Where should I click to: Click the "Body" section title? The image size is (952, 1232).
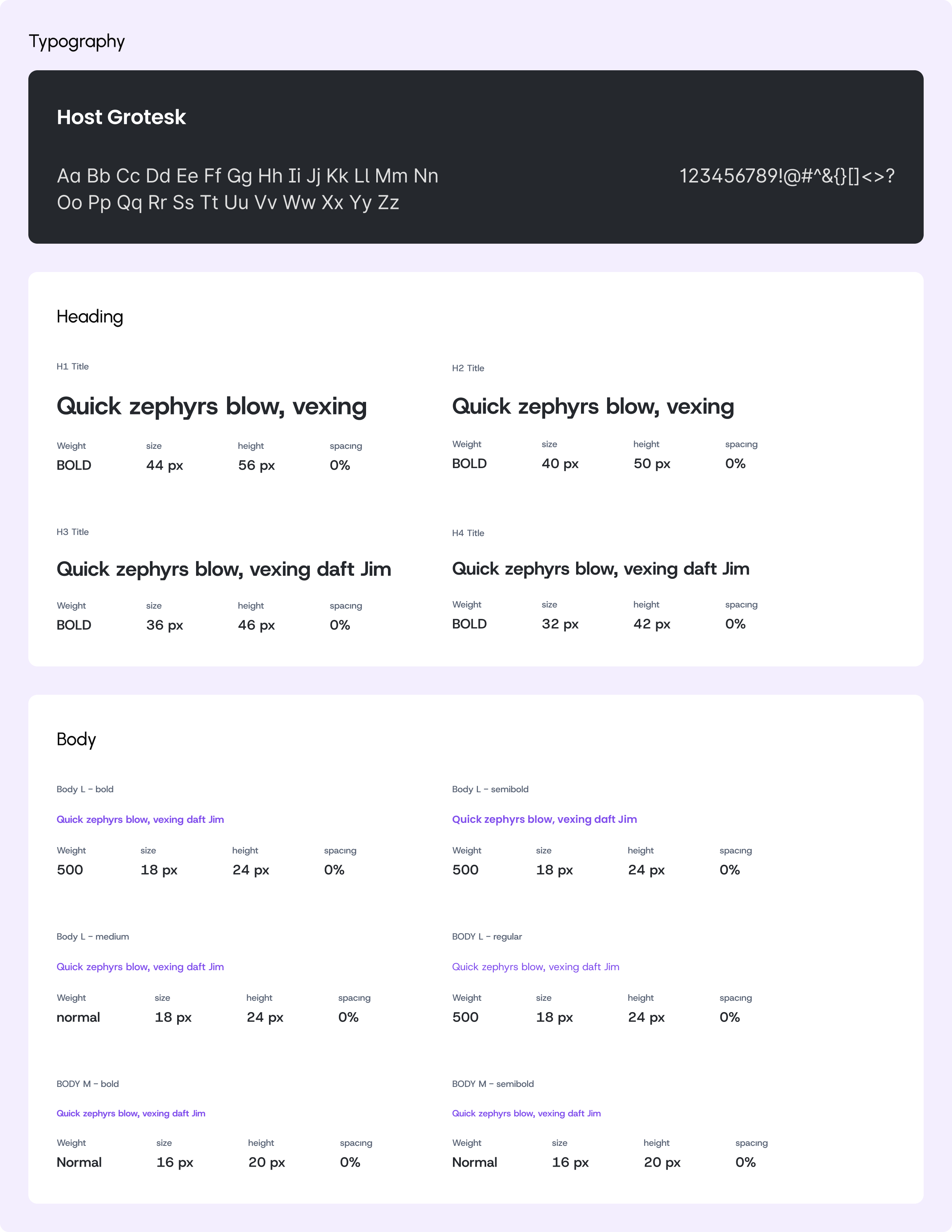tap(76, 739)
